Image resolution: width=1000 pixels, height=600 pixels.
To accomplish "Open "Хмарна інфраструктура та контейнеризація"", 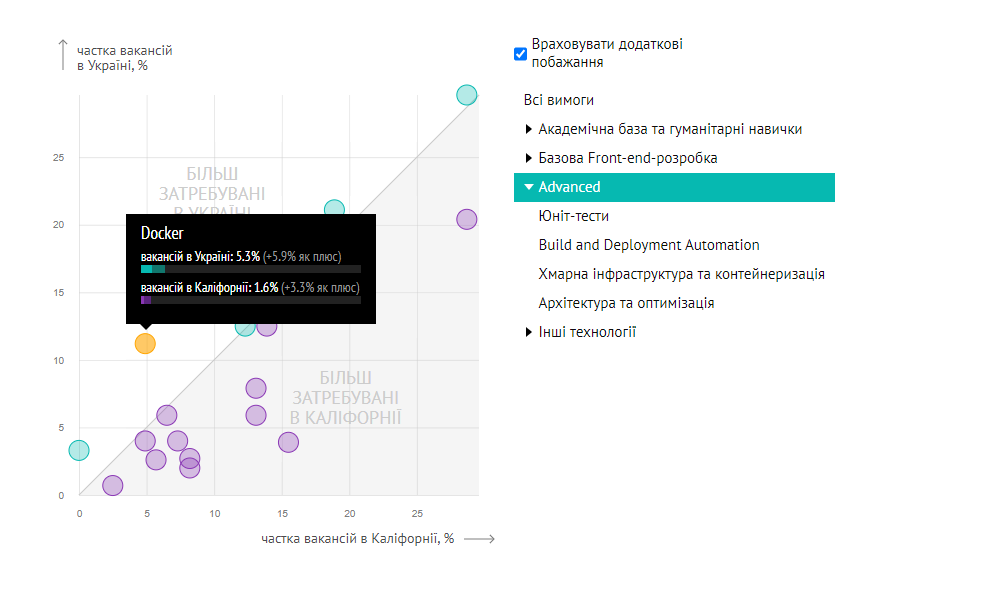I will coord(682,273).
